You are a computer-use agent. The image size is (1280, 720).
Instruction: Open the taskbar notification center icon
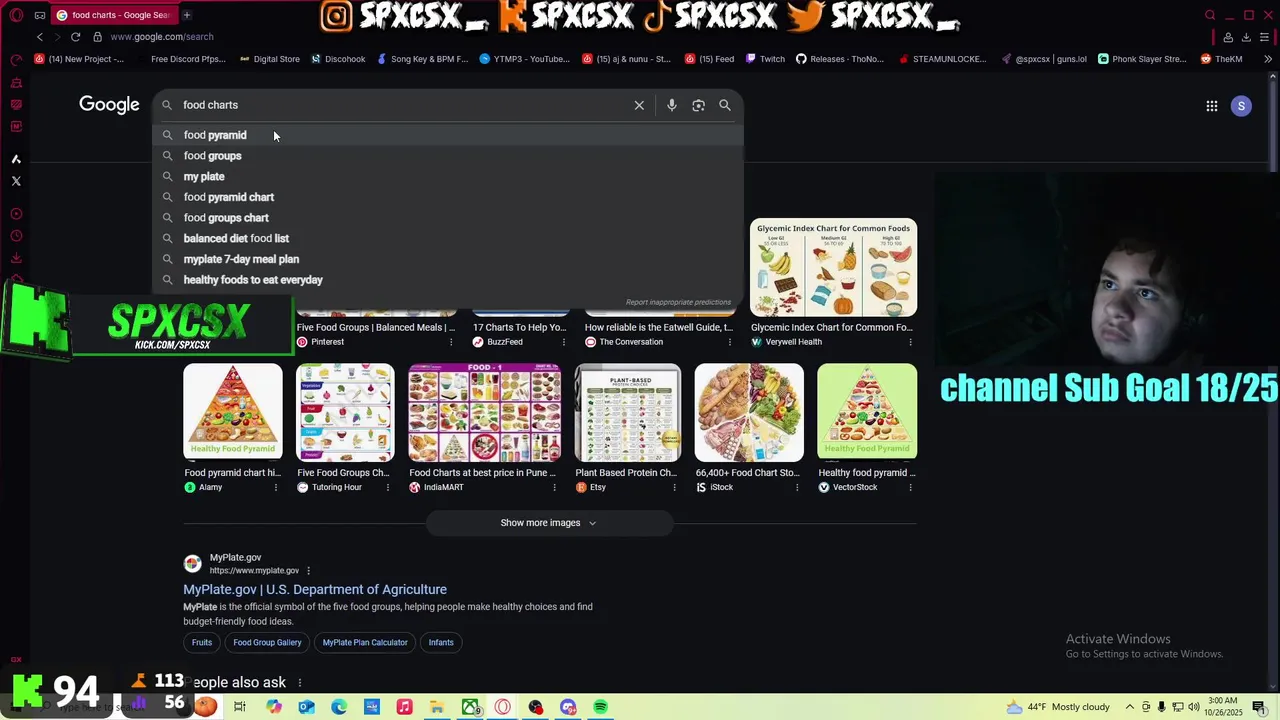point(1260,707)
